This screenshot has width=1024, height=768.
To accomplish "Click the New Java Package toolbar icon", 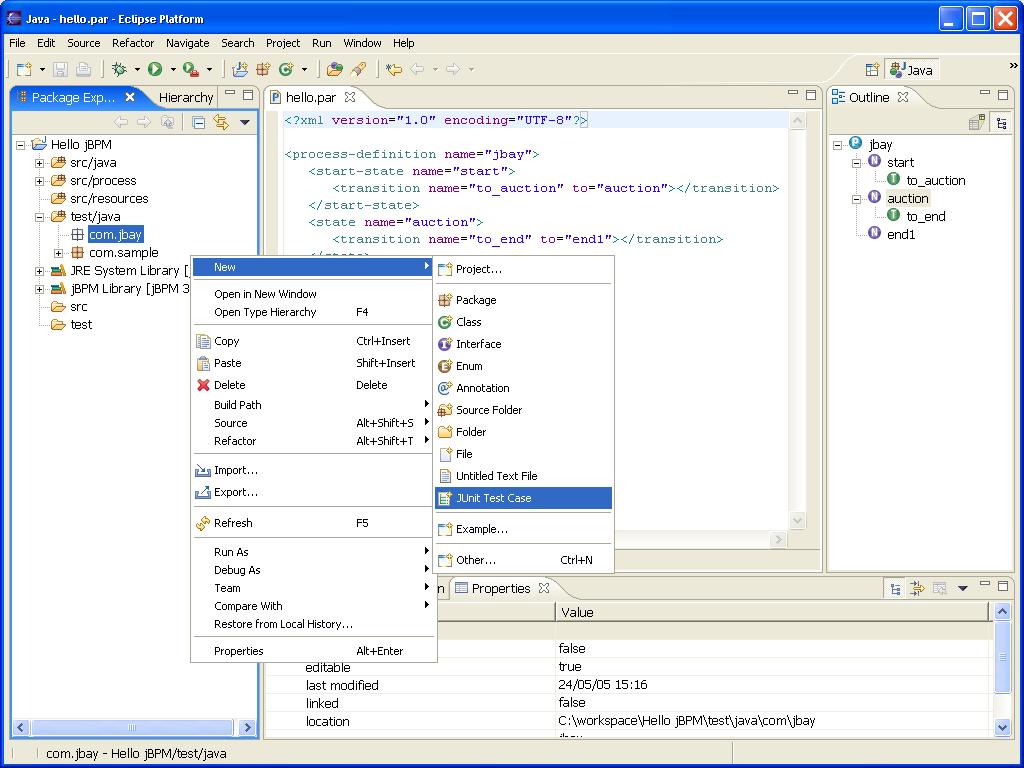I will 263,69.
